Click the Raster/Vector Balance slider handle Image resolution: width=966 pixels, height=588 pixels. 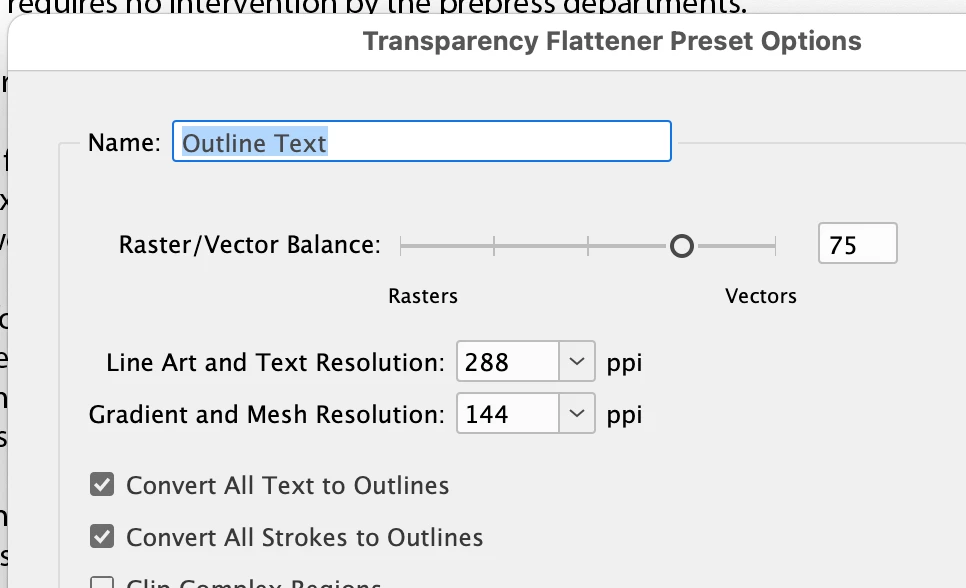(x=682, y=246)
